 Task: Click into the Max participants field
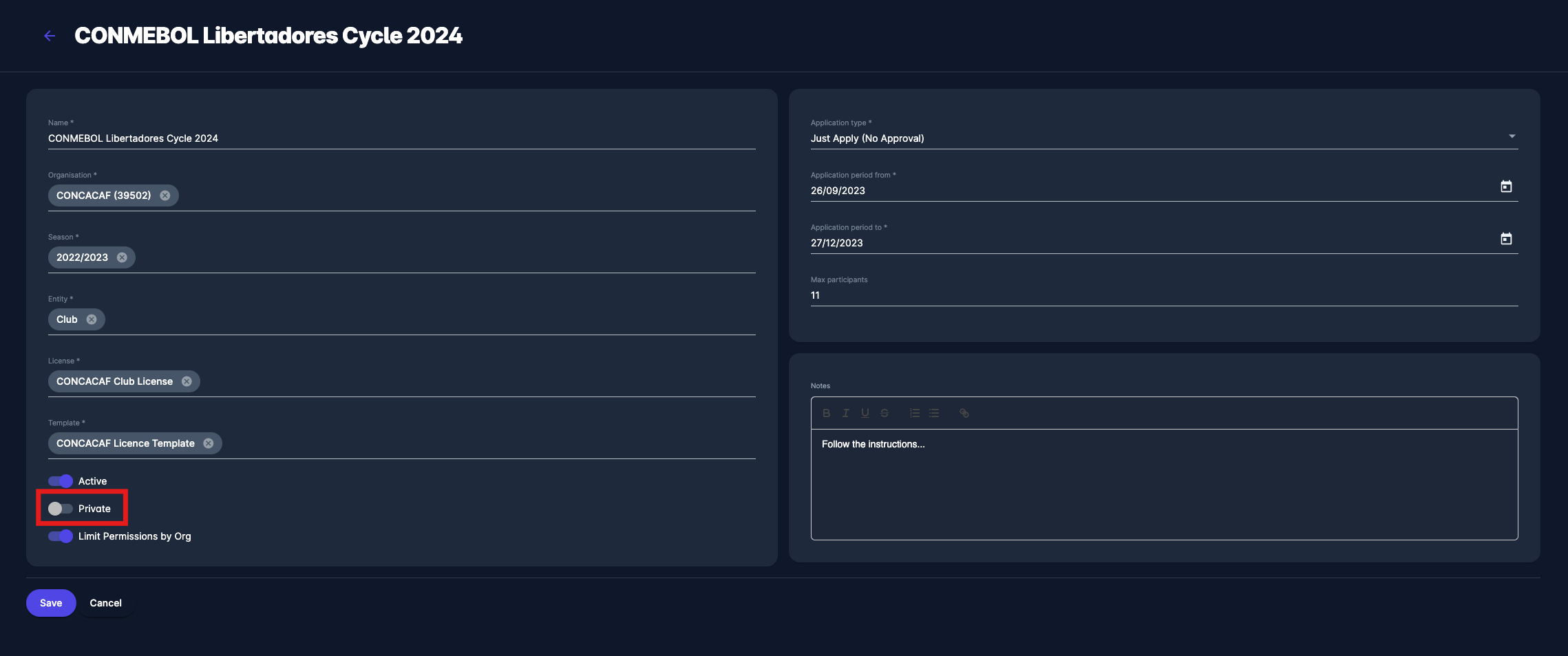(x=1163, y=295)
